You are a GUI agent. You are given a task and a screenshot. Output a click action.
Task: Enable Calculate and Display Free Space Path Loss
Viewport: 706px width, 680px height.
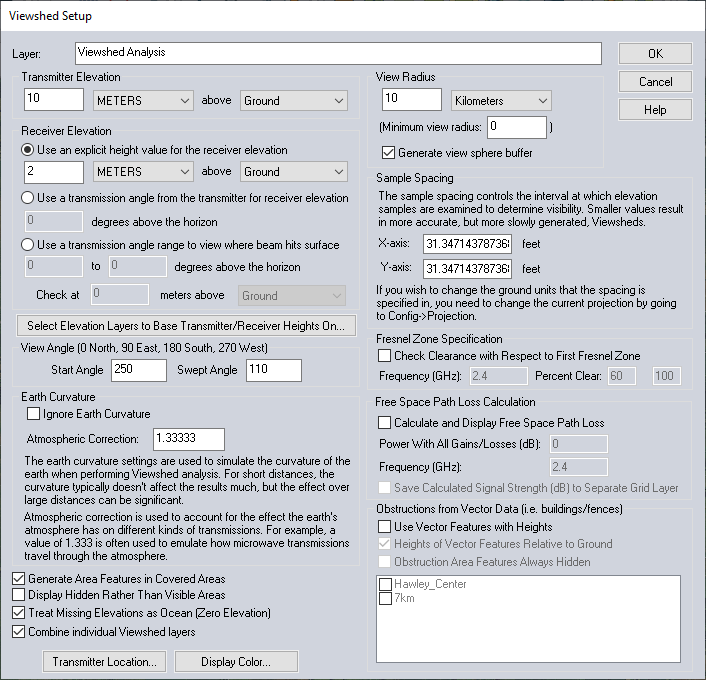click(x=385, y=423)
